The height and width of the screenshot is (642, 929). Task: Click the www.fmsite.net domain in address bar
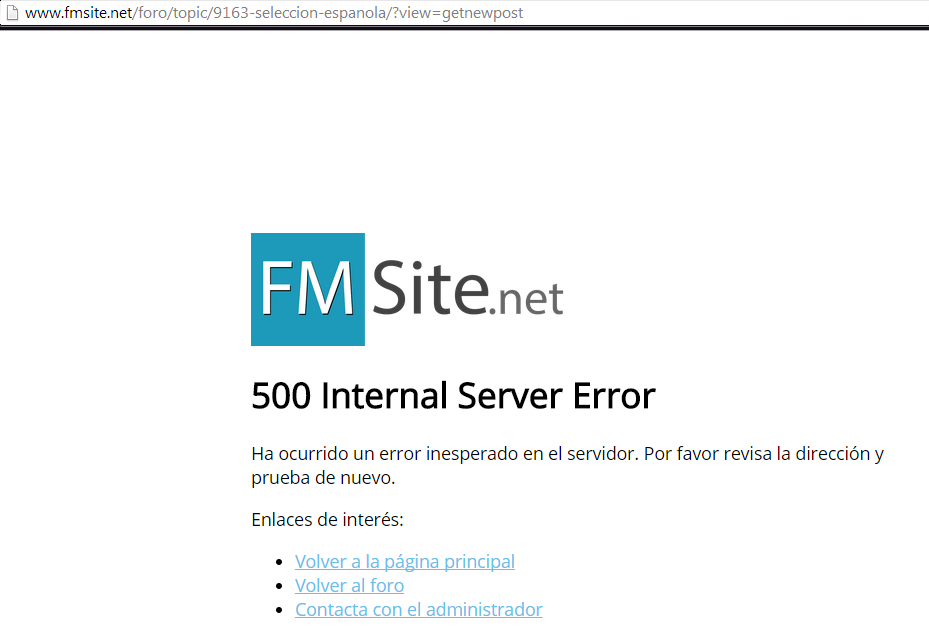[78, 13]
